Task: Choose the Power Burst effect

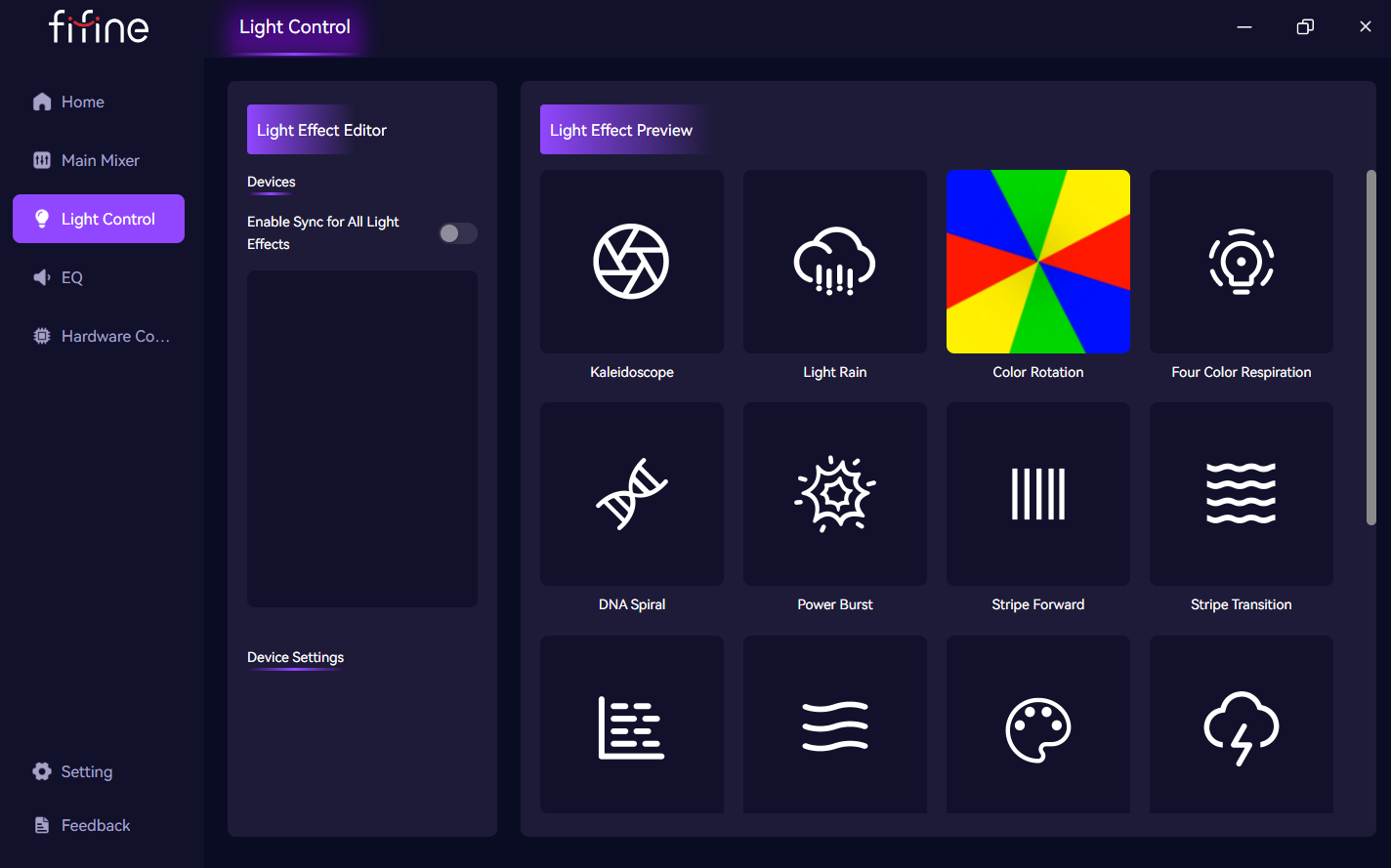Action: tap(835, 494)
